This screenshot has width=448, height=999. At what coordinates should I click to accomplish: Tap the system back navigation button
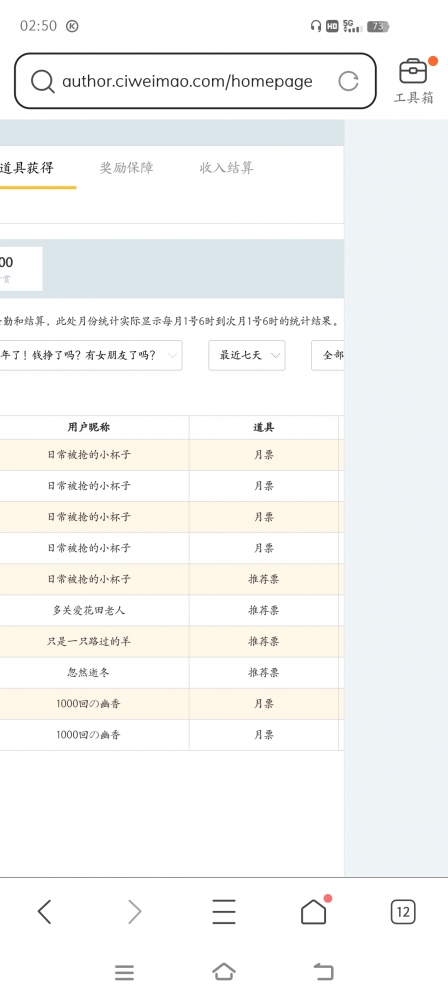pyautogui.click(x=324, y=972)
